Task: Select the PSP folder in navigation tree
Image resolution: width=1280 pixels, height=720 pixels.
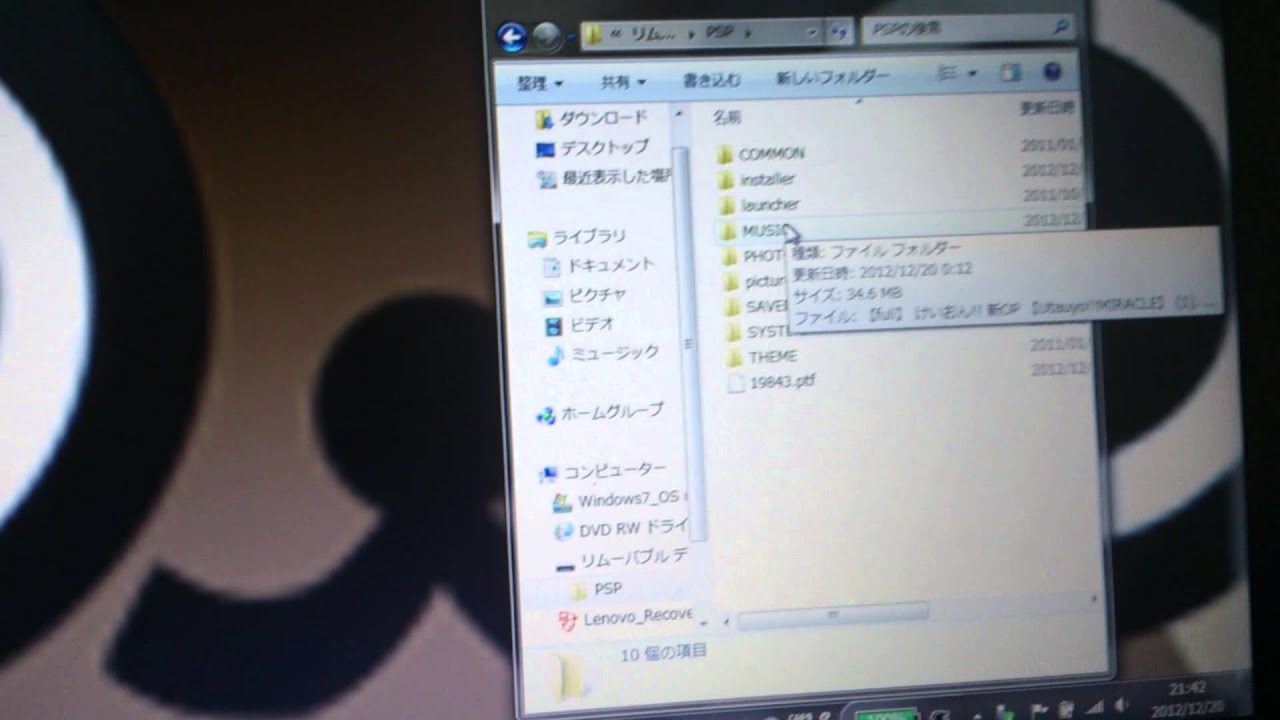Action: tap(596, 589)
